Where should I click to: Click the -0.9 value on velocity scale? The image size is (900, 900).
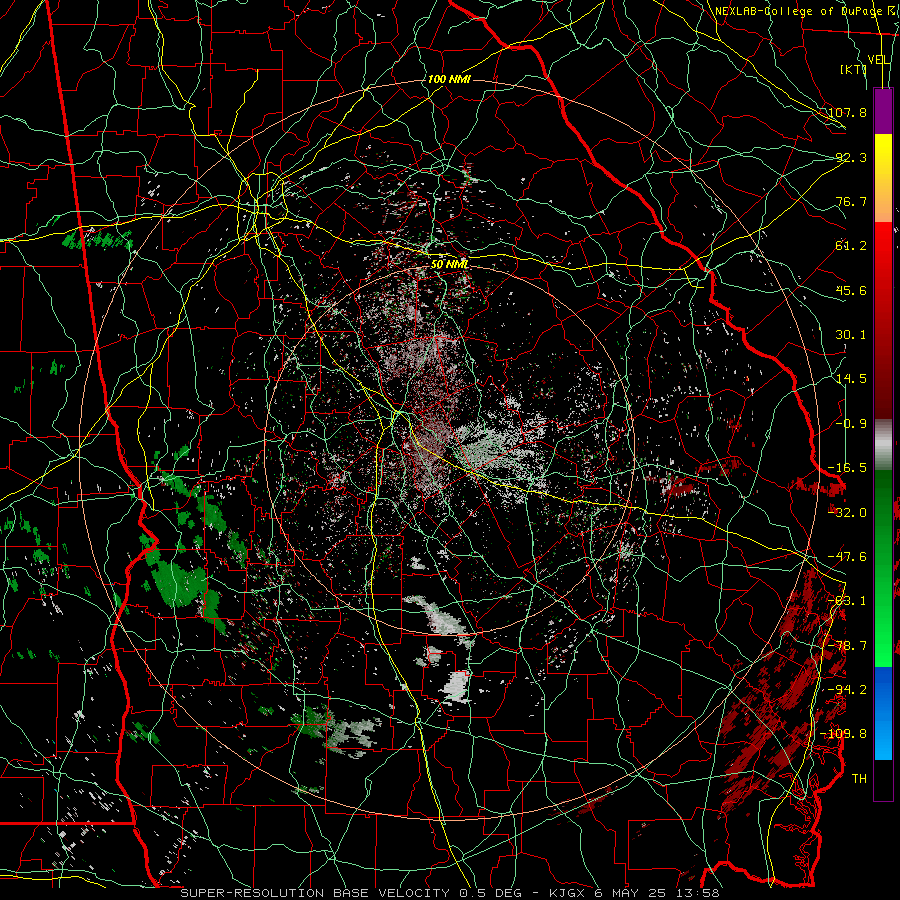pyautogui.click(x=851, y=424)
